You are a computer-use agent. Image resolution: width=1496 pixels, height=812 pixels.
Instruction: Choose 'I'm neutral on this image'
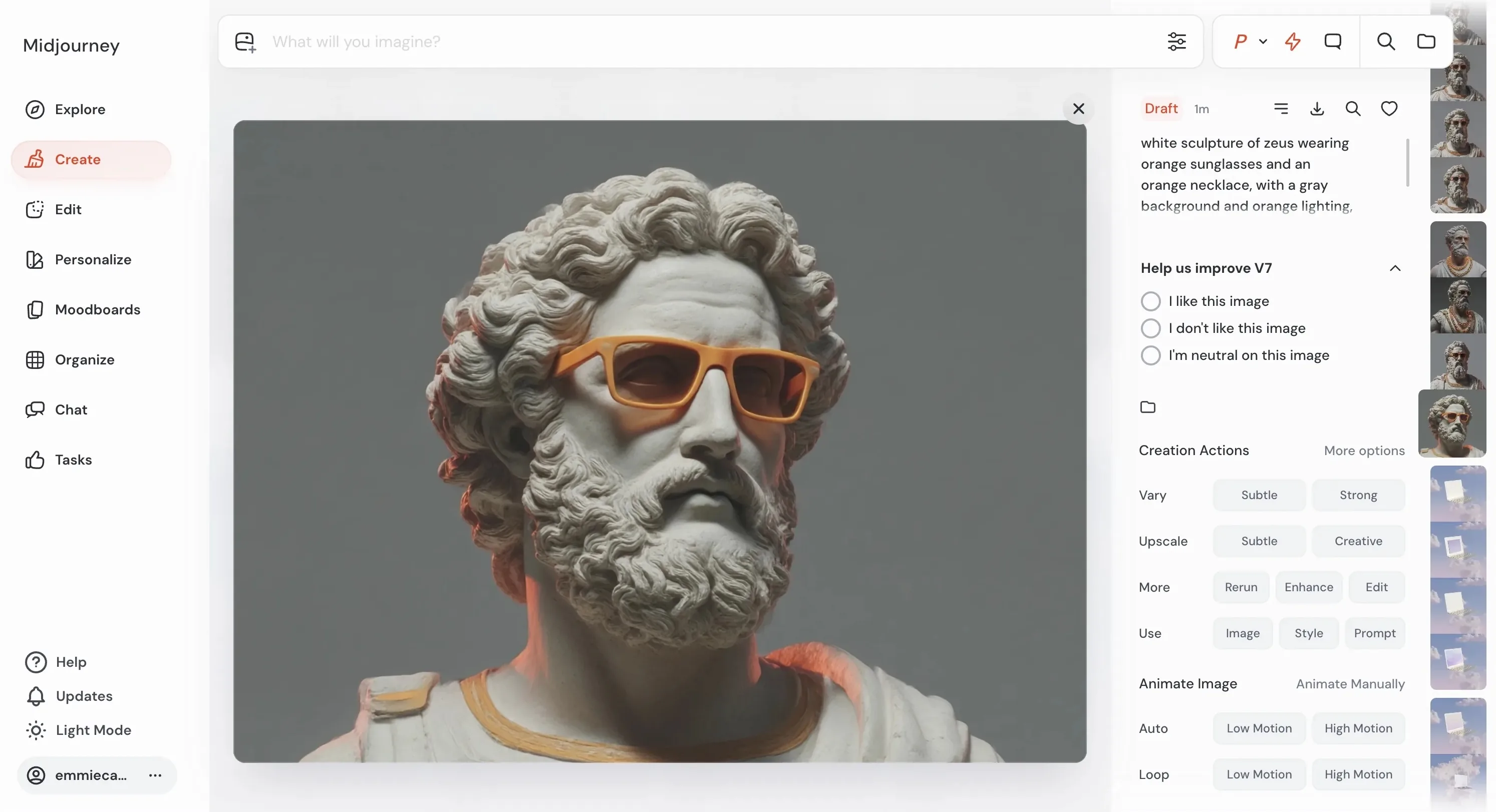(1150, 355)
